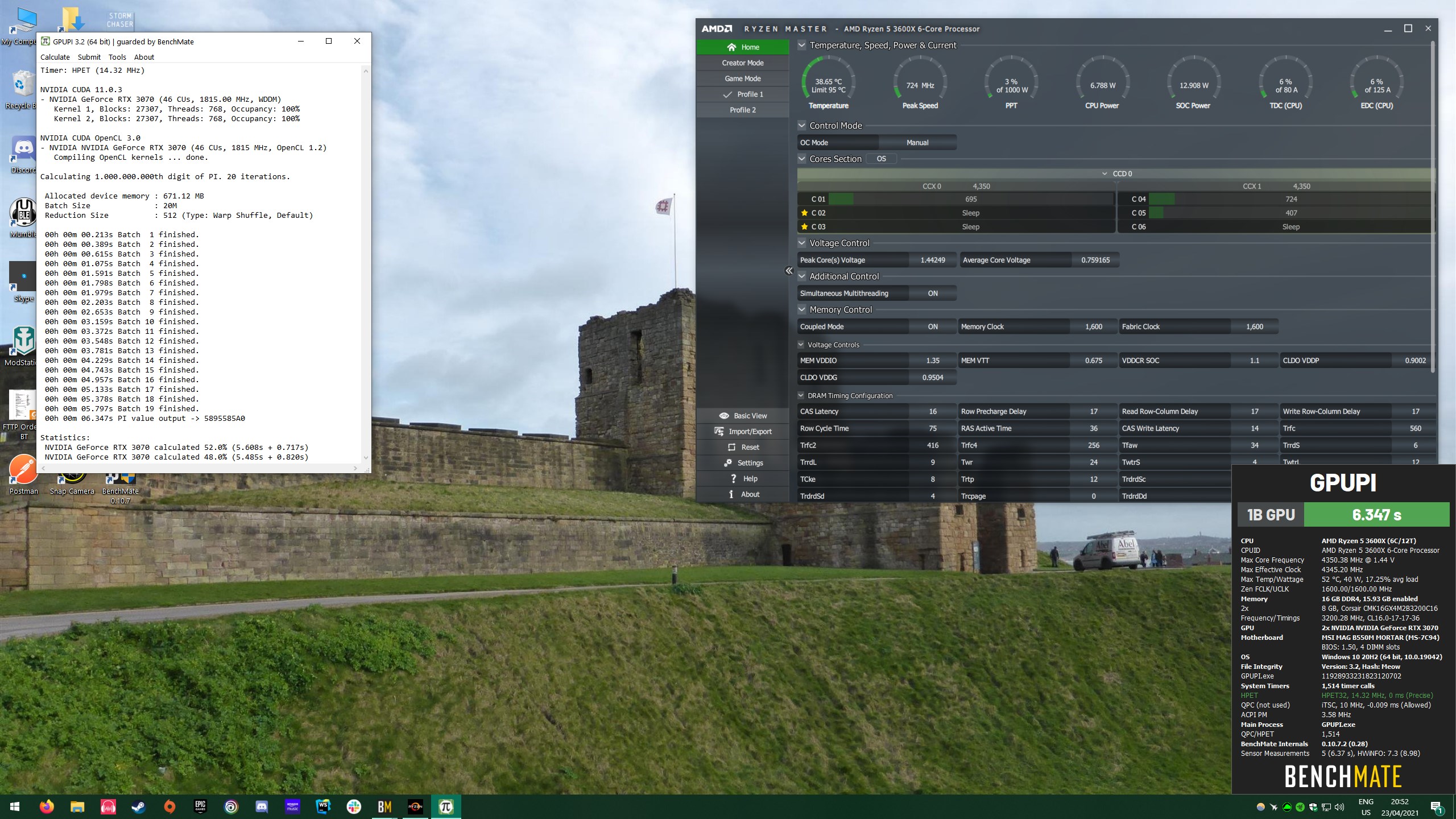This screenshot has width=1456, height=819.
Task: Open the Tools menu in GPUPI
Action: (x=117, y=57)
